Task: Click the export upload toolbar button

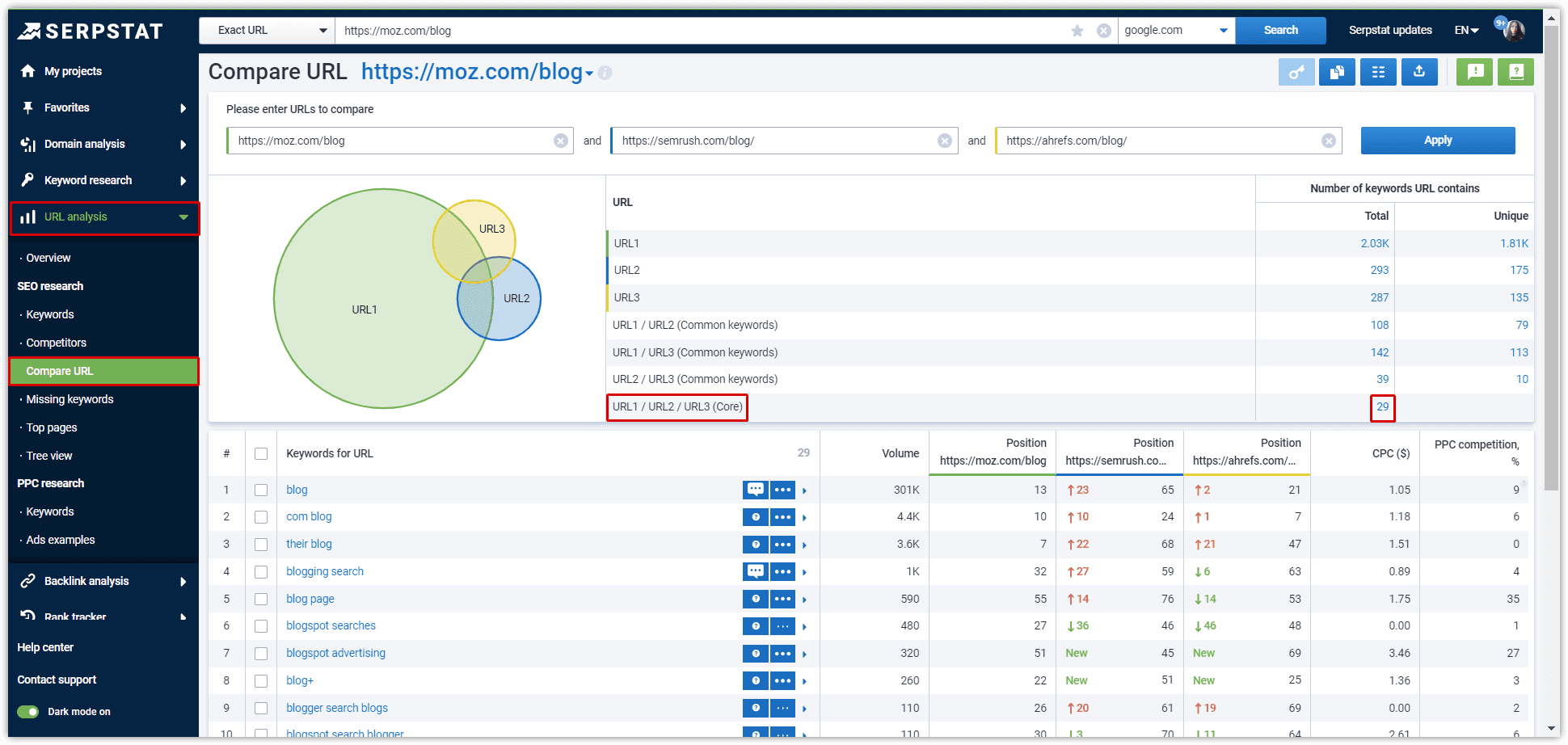Action: [x=1419, y=72]
